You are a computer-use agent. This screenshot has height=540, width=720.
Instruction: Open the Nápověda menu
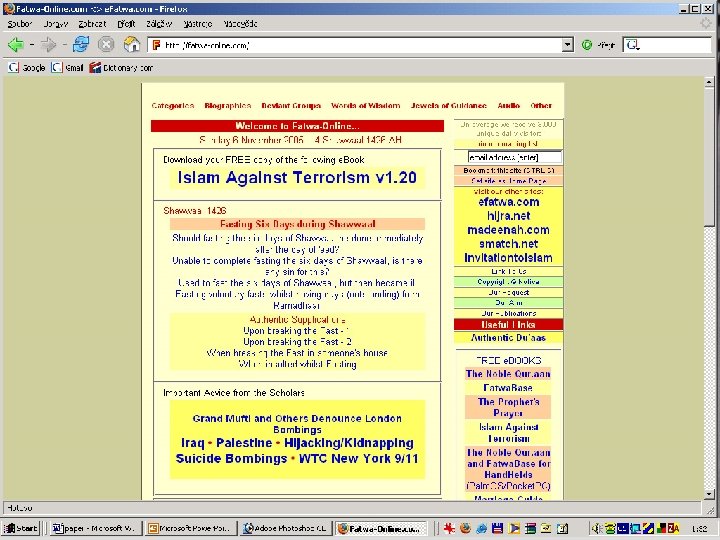(x=240, y=24)
